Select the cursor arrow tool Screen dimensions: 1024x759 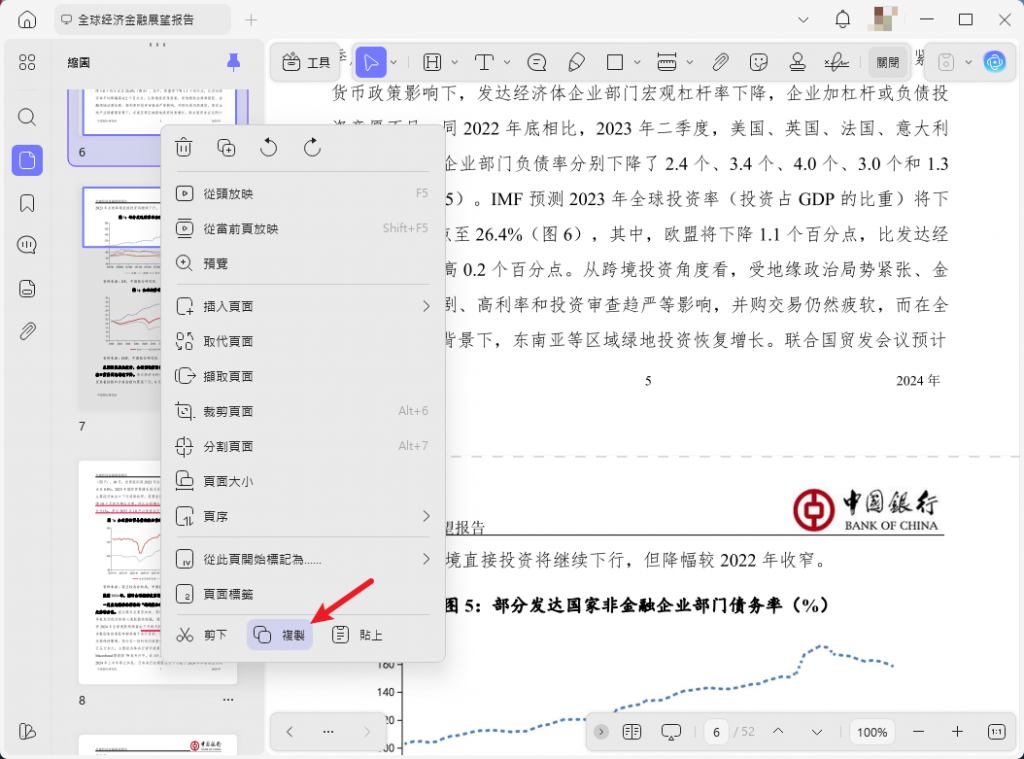pyautogui.click(x=370, y=63)
